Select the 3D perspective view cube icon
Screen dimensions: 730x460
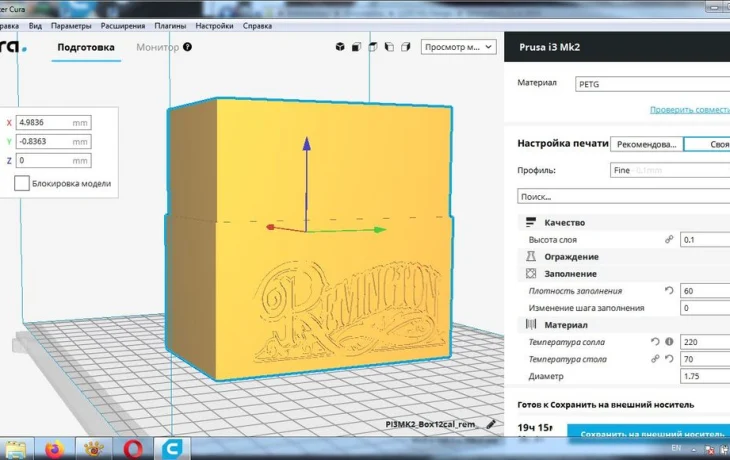[340, 47]
